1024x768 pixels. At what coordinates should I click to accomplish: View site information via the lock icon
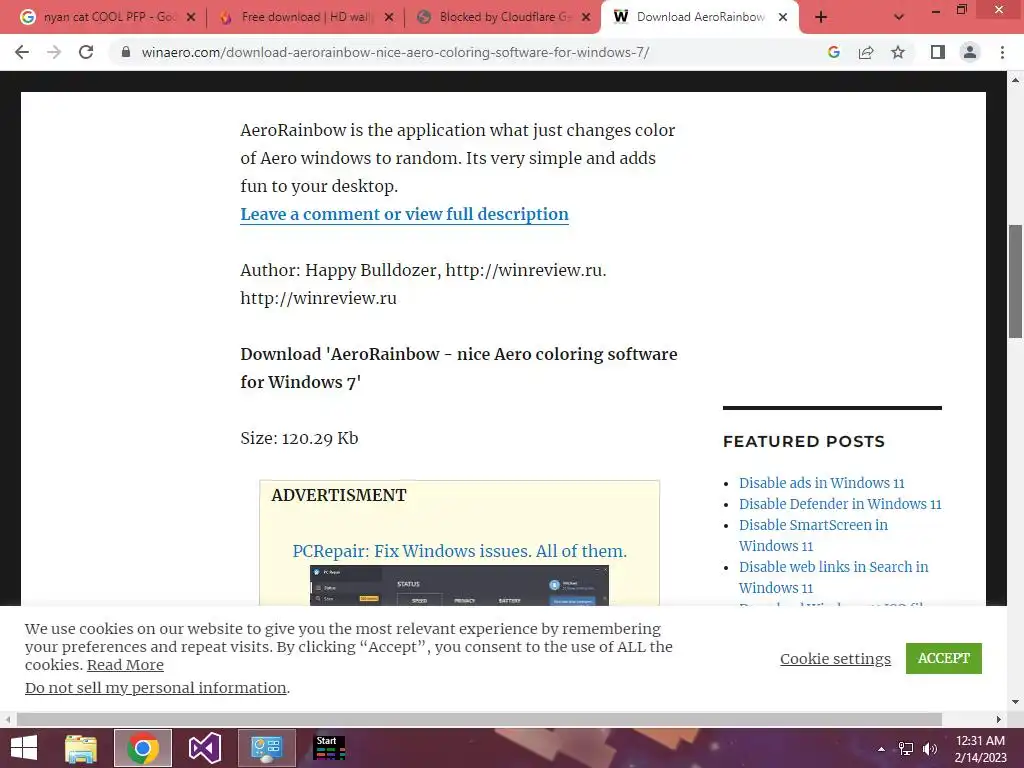pyautogui.click(x=126, y=52)
